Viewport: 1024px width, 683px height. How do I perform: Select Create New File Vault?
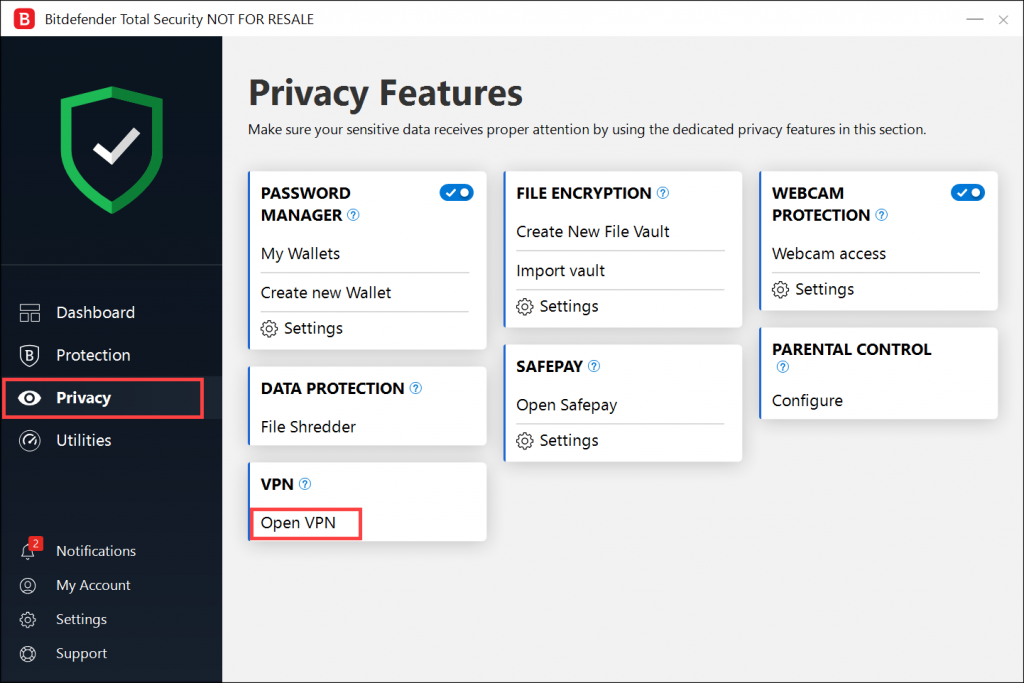pyautogui.click(x=593, y=232)
